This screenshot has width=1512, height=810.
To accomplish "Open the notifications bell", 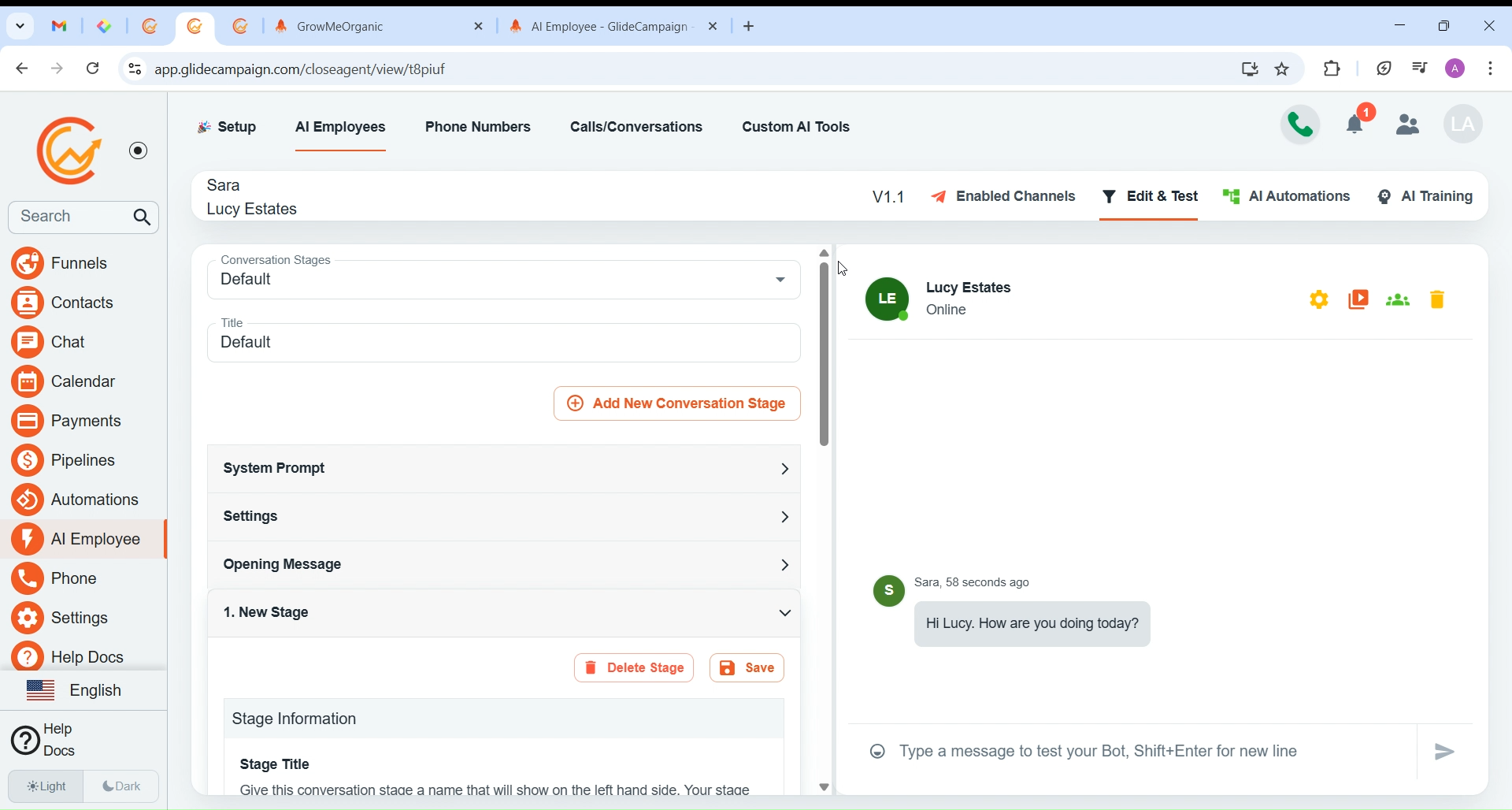I will tap(1358, 123).
